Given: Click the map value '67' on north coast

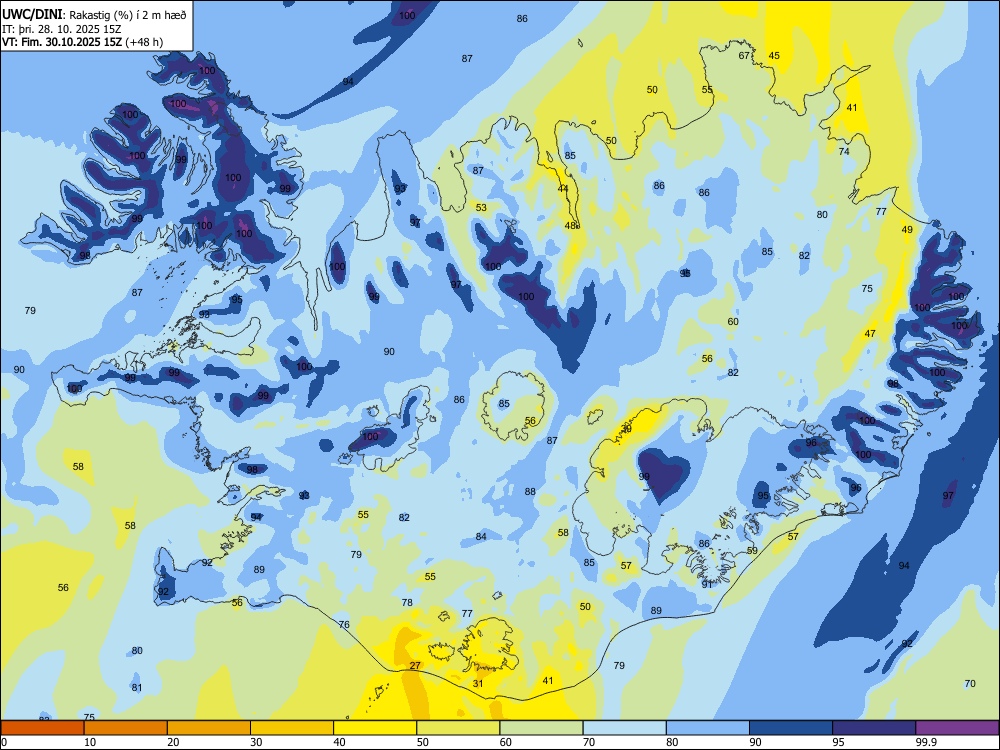Looking at the screenshot, I should (x=744, y=55).
